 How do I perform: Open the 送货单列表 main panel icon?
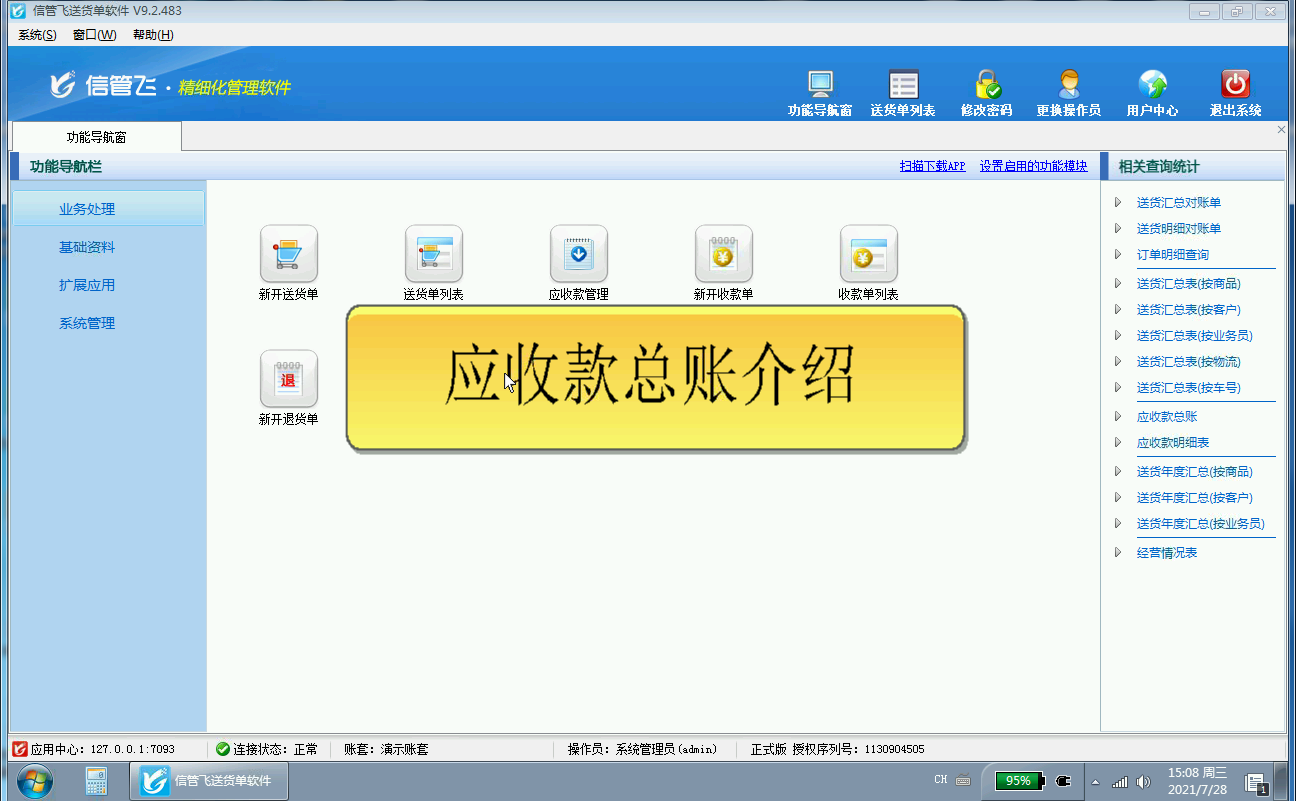433,254
